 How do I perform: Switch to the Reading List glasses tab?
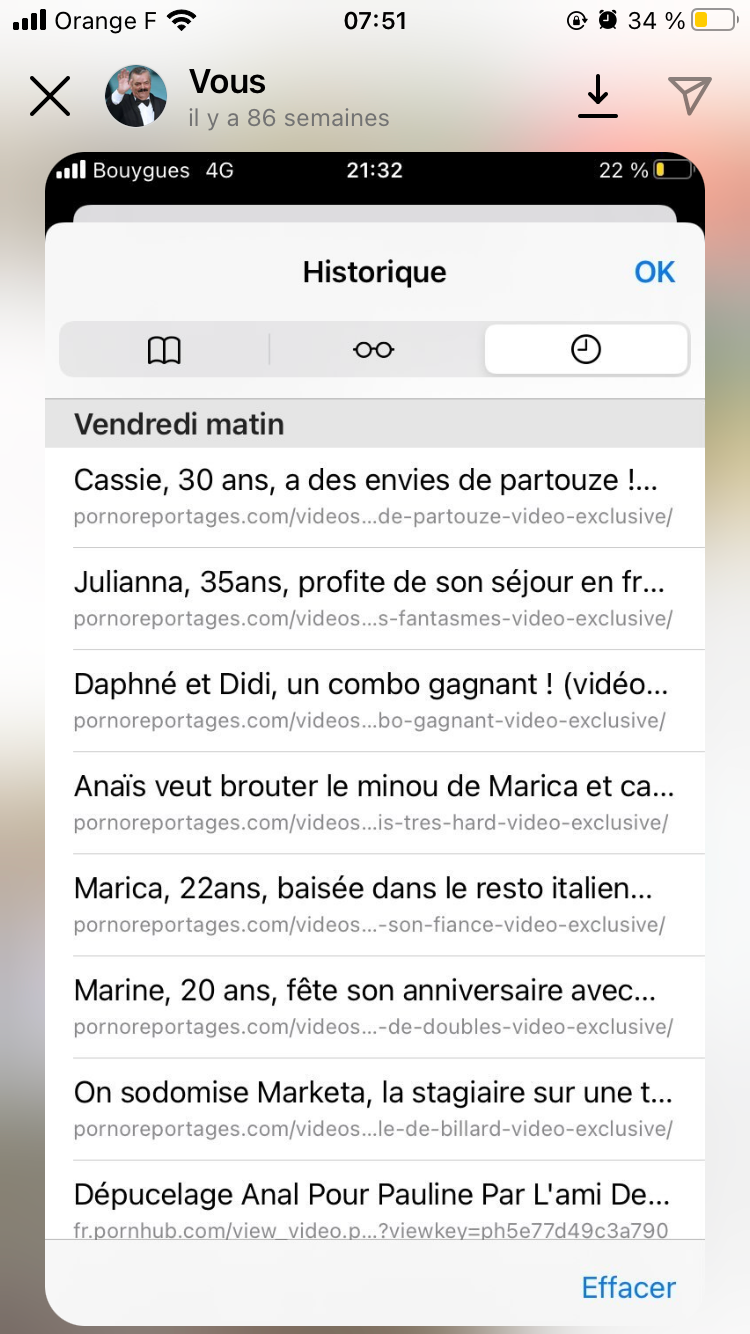click(x=374, y=349)
